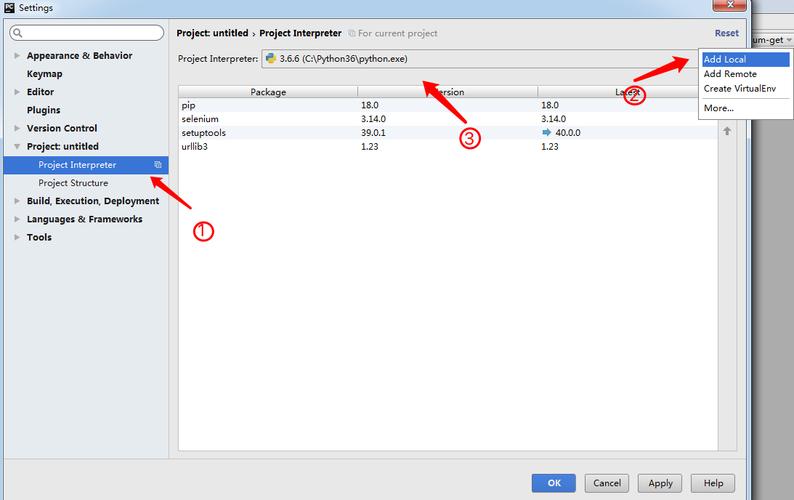Click the upgrade arrow icon right of the table
Viewport: 794px width, 500px height.
click(x=727, y=131)
